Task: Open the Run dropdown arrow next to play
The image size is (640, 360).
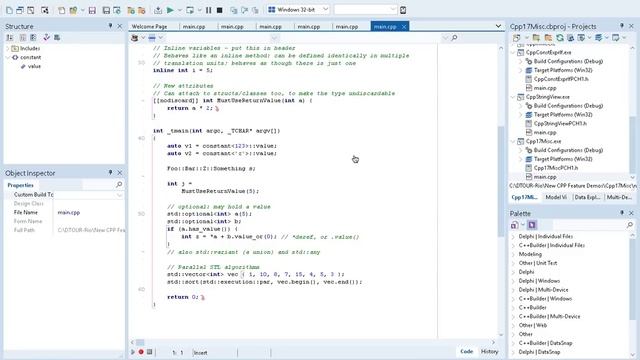Action: (x=180, y=10)
